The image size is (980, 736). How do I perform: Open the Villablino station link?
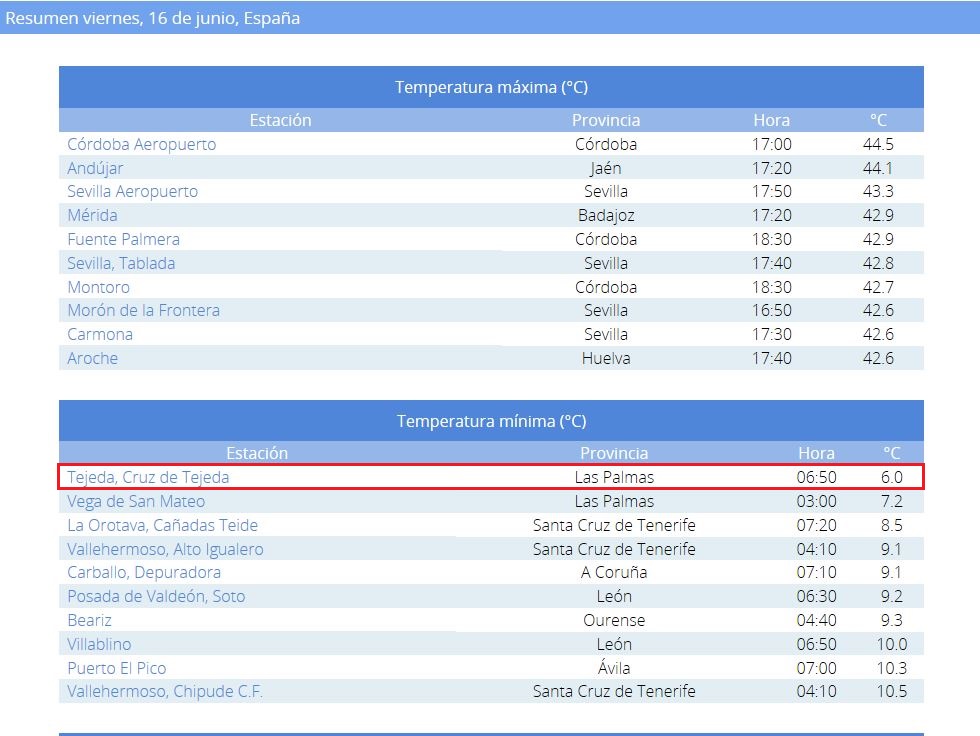click(99, 644)
